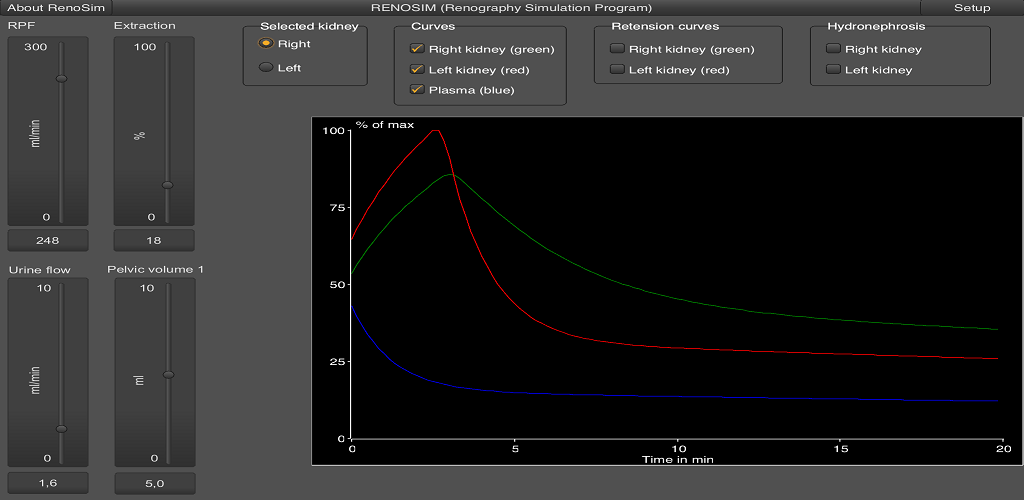Click the Extraction slider handle
Image resolution: width=1024 pixels, height=500 pixels.
pos(167,185)
